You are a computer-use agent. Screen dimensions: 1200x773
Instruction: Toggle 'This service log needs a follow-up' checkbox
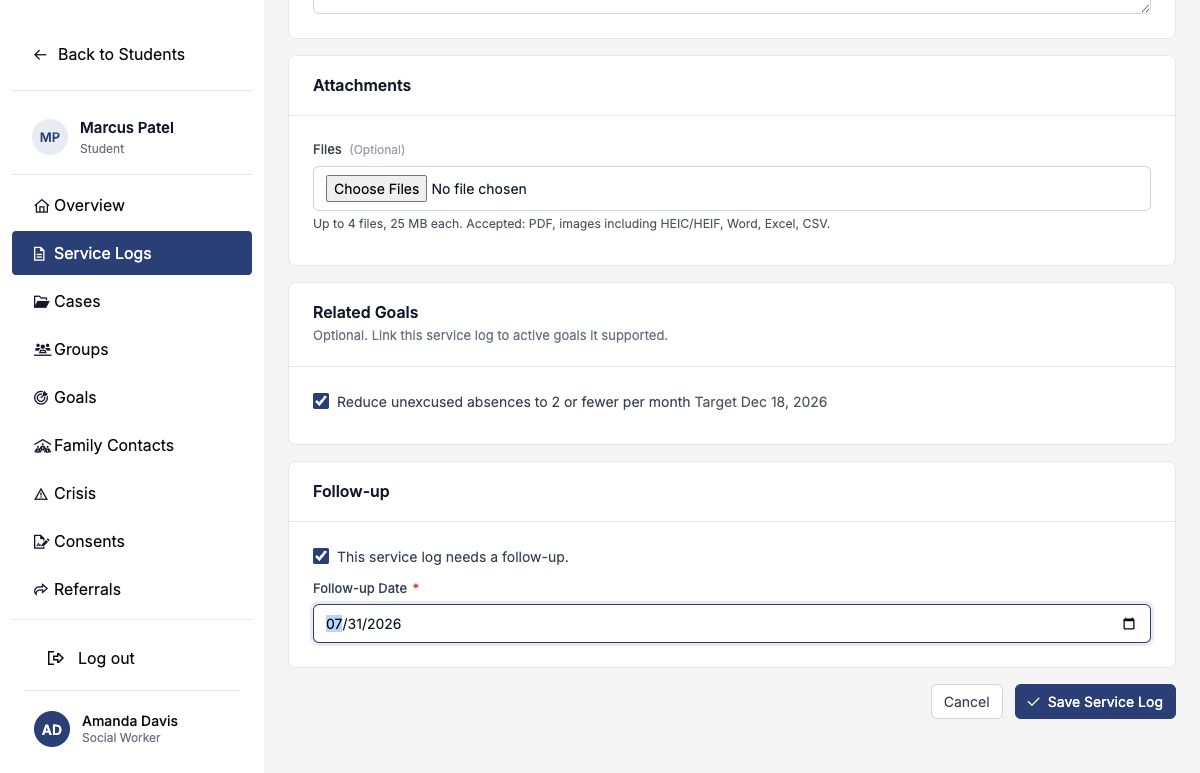click(x=321, y=556)
